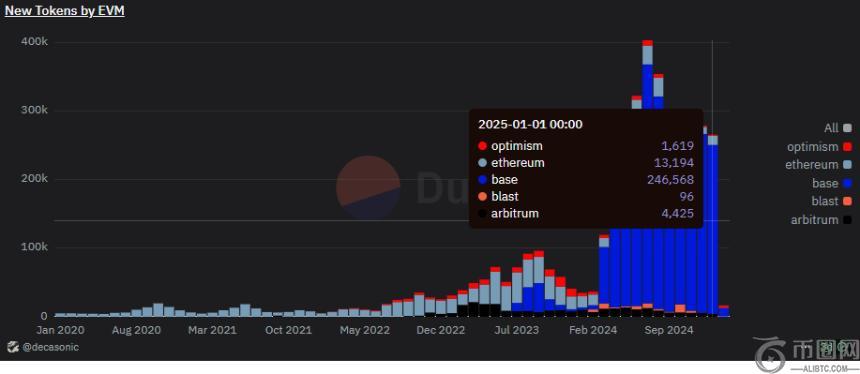Open the @decasonic author link
The height and width of the screenshot is (374, 860).
pyautogui.click(x=50, y=347)
